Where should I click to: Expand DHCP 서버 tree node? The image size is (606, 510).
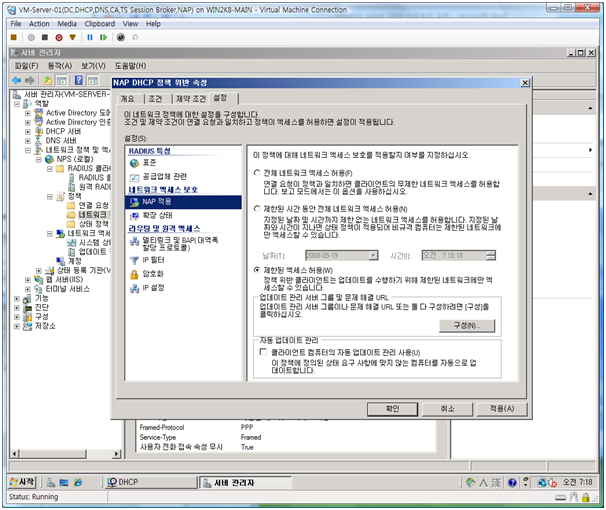27,132
